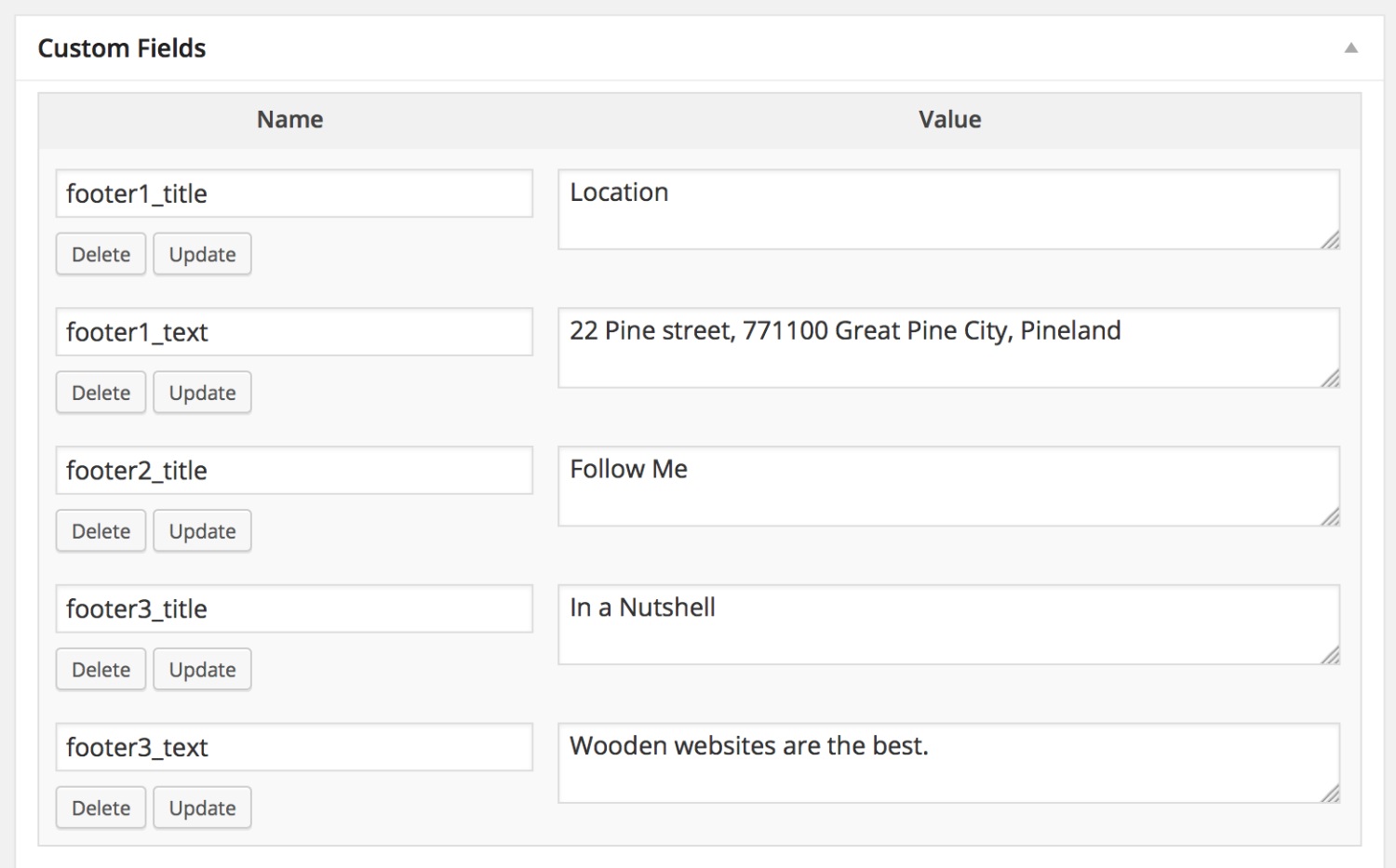Delete the footer3_text custom field
This screenshot has height=868, width=1396.
click(101, 808)
